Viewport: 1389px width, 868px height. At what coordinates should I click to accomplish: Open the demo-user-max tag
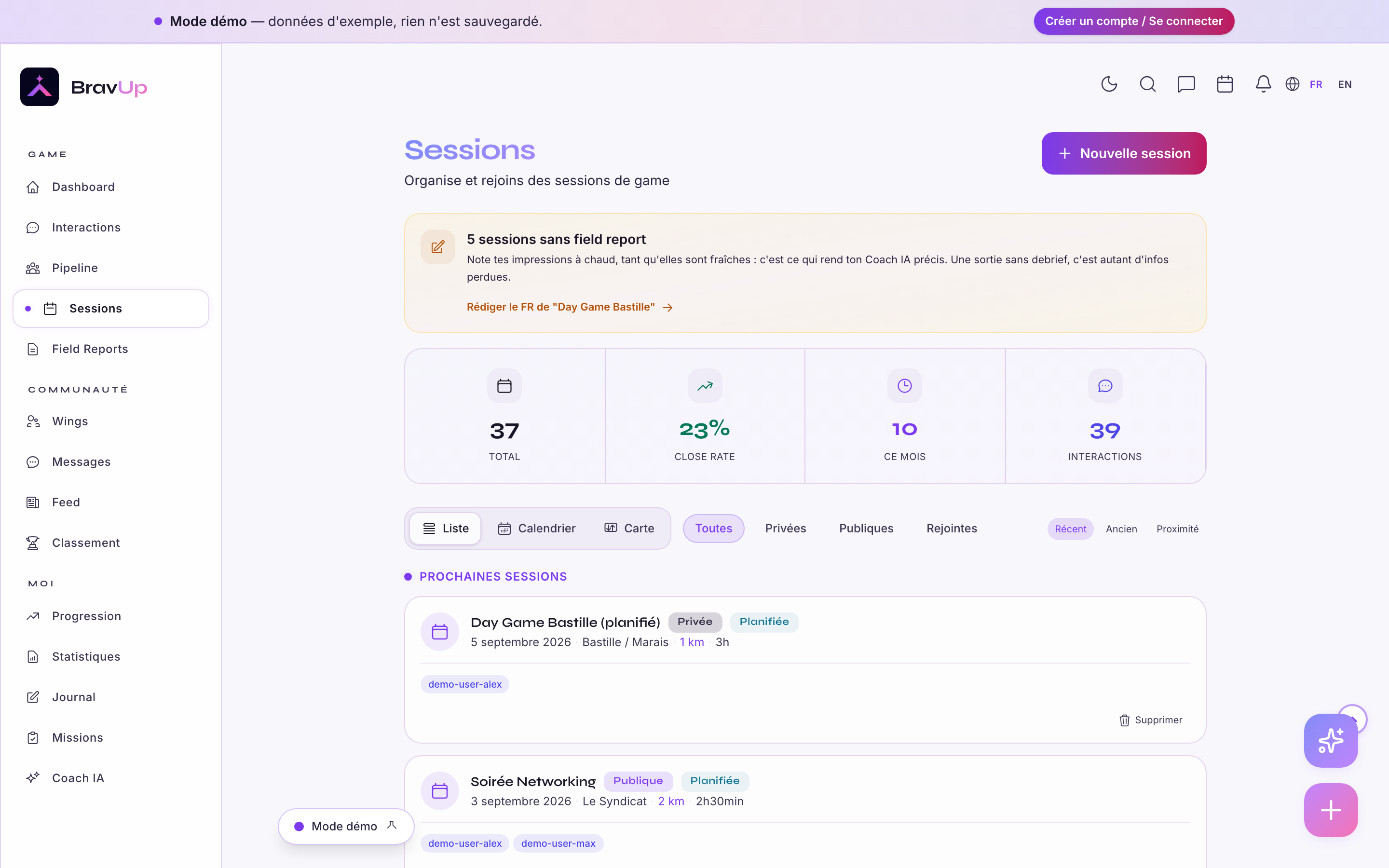pyautogui.click(x=558, y=843)
